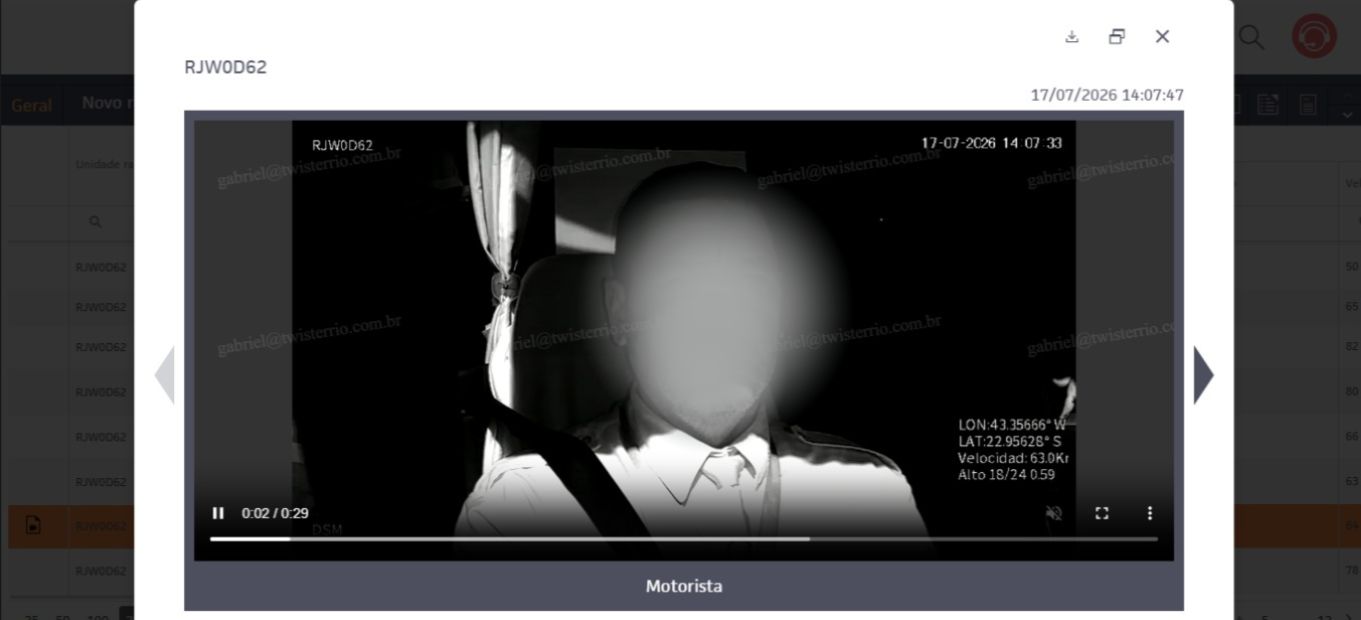
Task: Click the calculator icon in background toolbar
Action: click(x=1308, y=104)
